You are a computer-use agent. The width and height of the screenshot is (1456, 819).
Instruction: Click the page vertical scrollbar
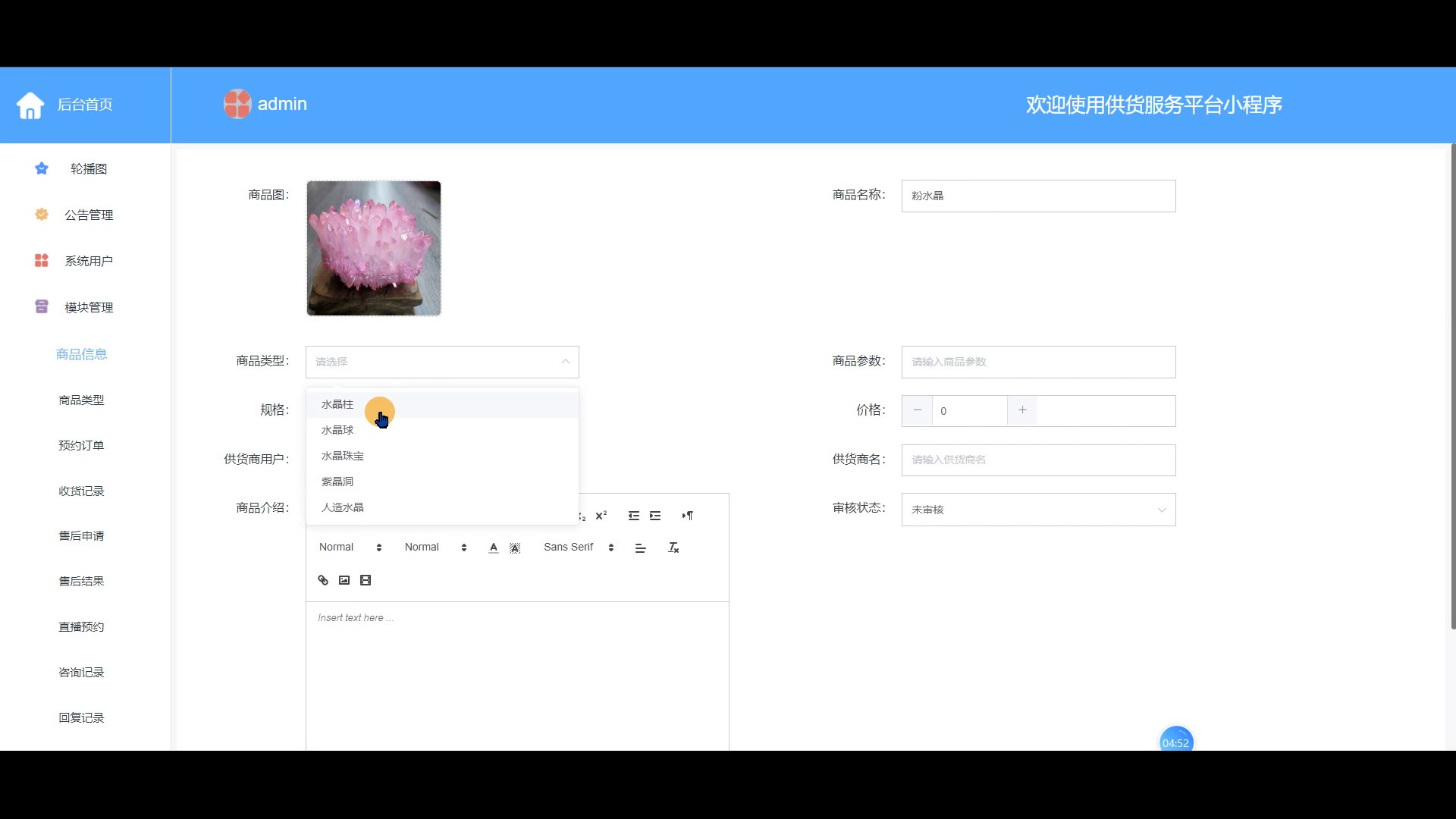click(1453, 387)
